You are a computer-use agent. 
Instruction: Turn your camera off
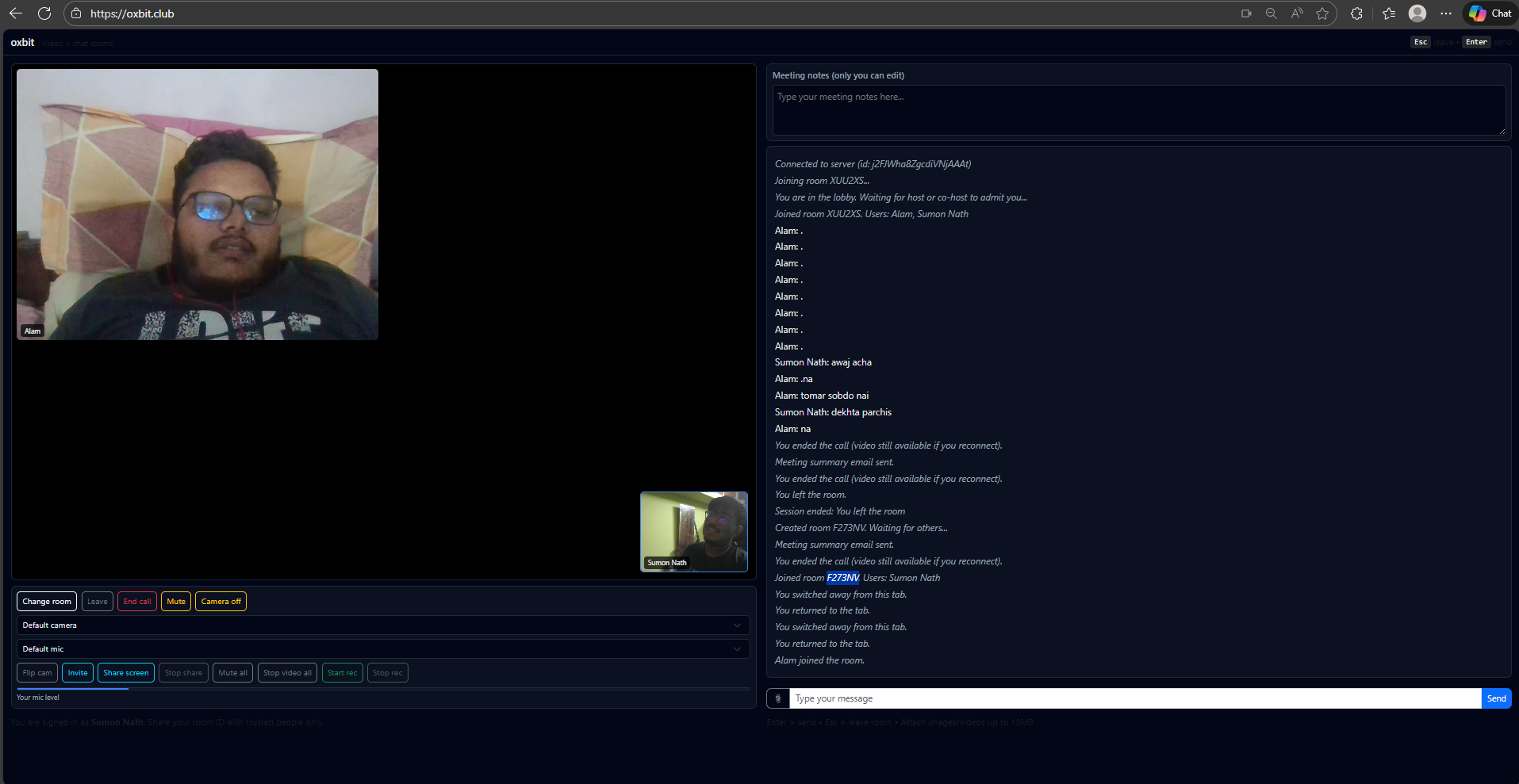tap(221, 601)
